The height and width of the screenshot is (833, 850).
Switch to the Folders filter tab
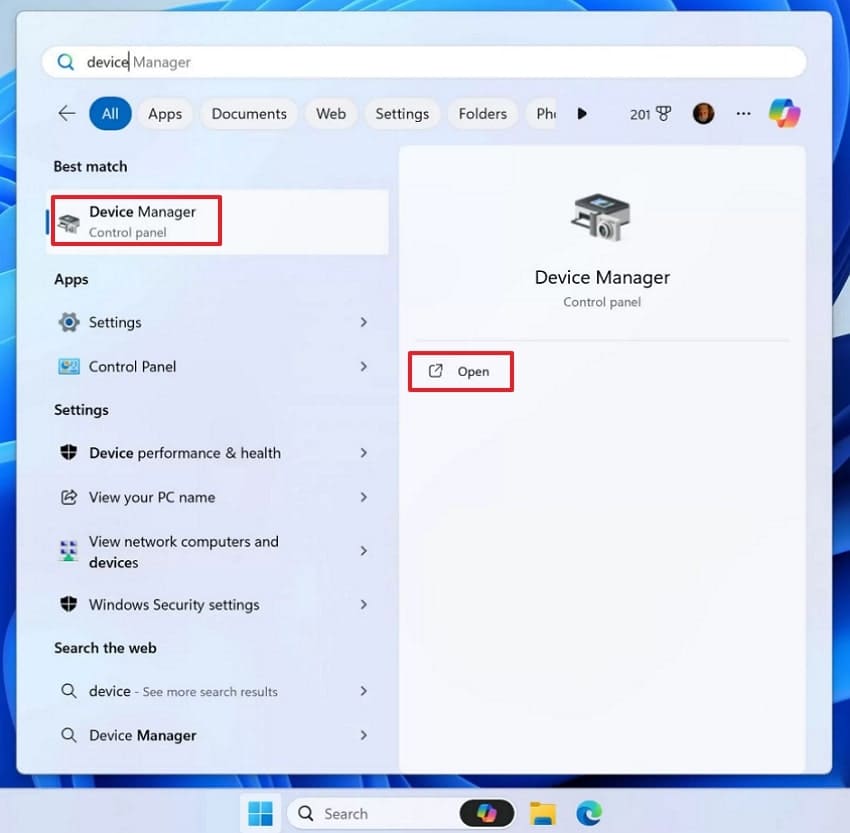482,114
